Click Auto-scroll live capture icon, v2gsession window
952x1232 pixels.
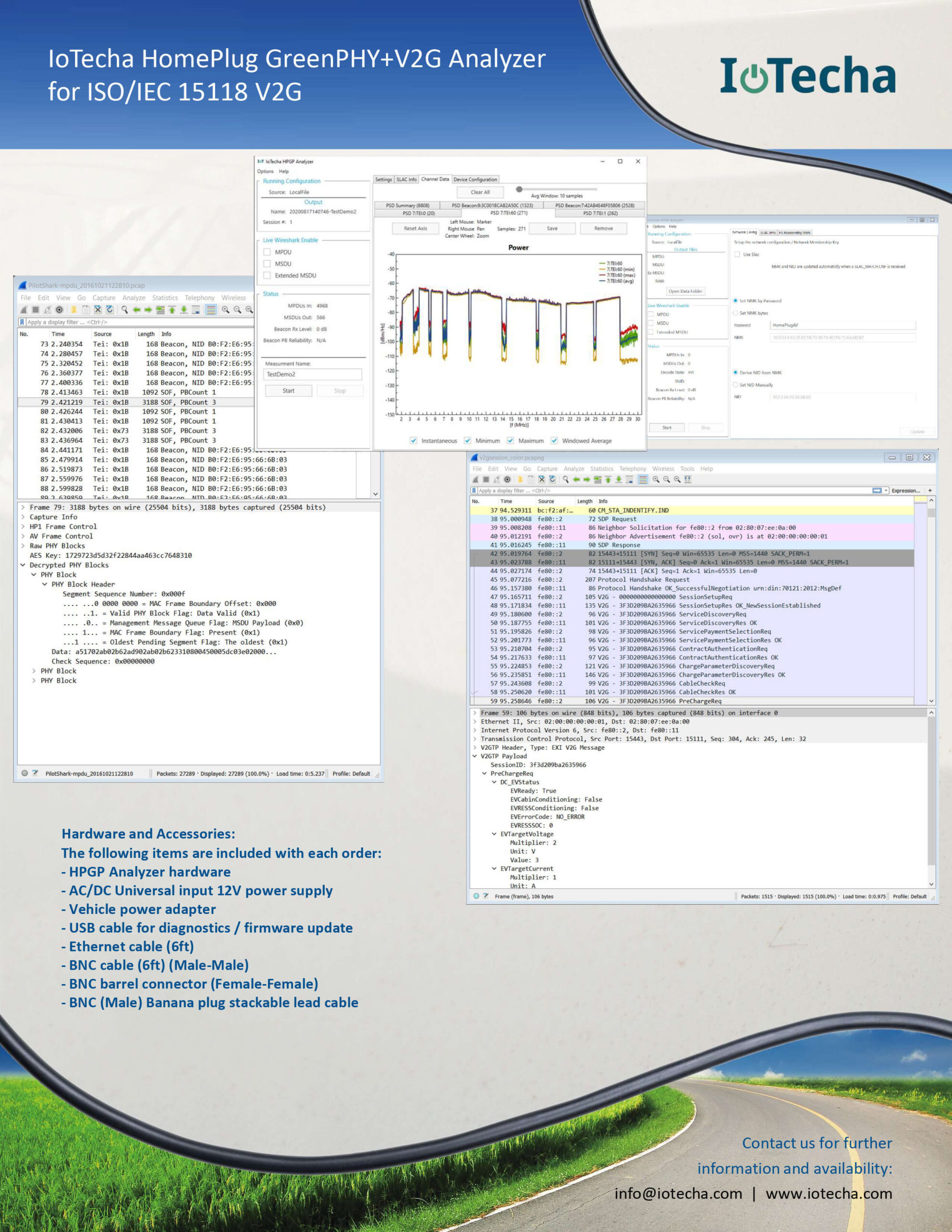[629, 479]
